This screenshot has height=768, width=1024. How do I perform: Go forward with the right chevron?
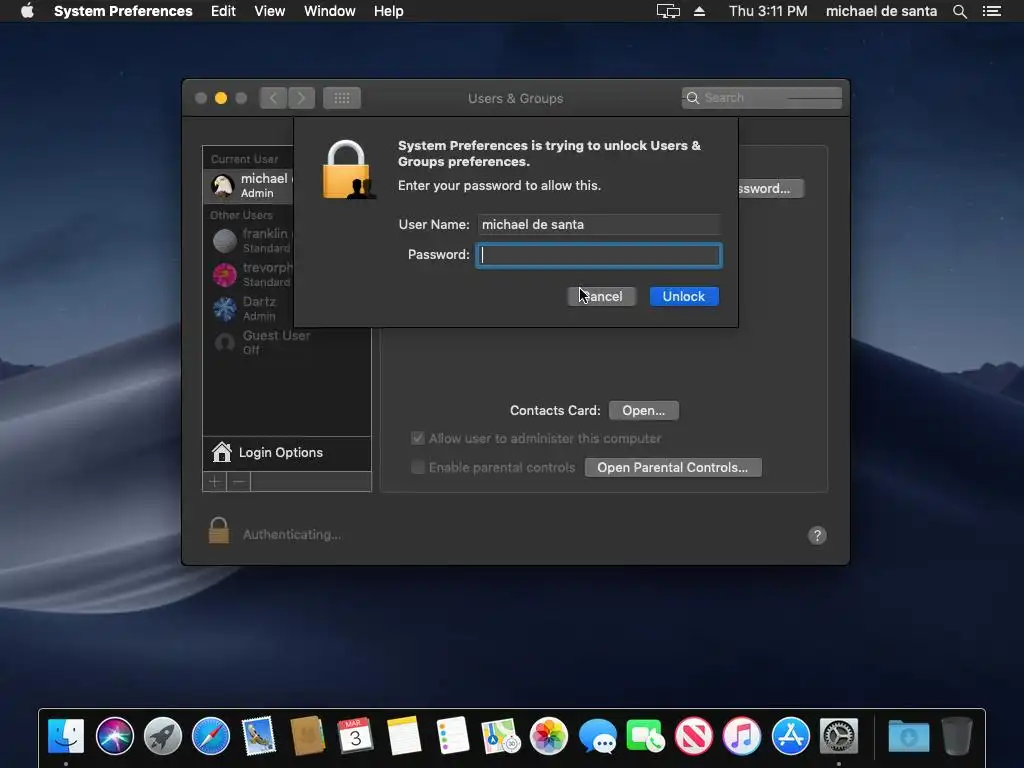click(301, 98)
